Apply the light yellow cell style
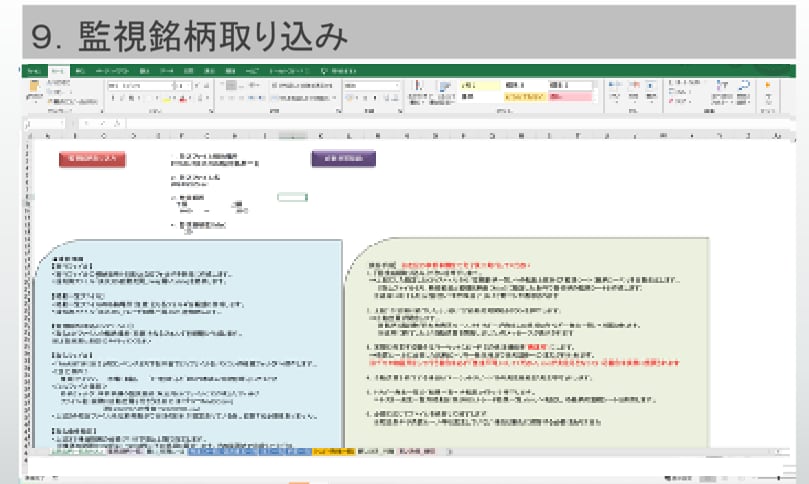 [480, 85]
